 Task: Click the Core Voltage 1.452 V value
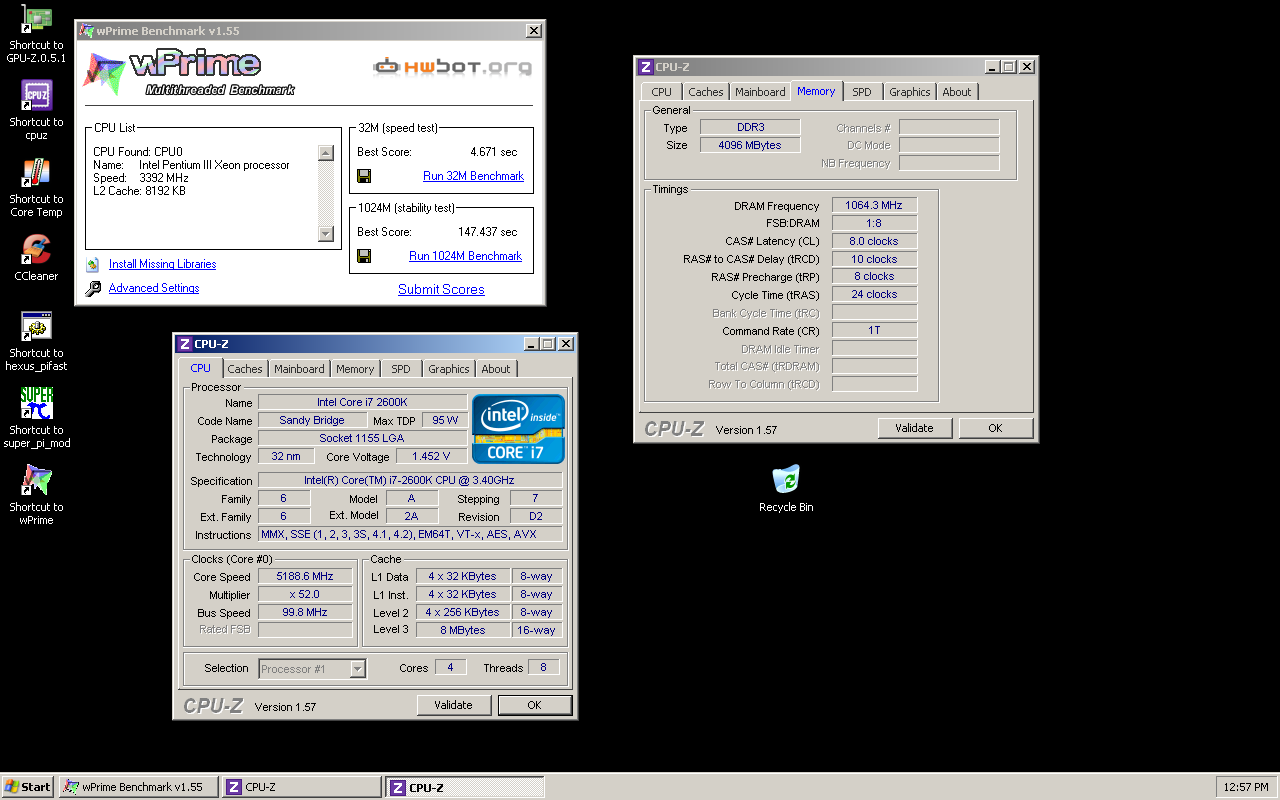[431, 456]
